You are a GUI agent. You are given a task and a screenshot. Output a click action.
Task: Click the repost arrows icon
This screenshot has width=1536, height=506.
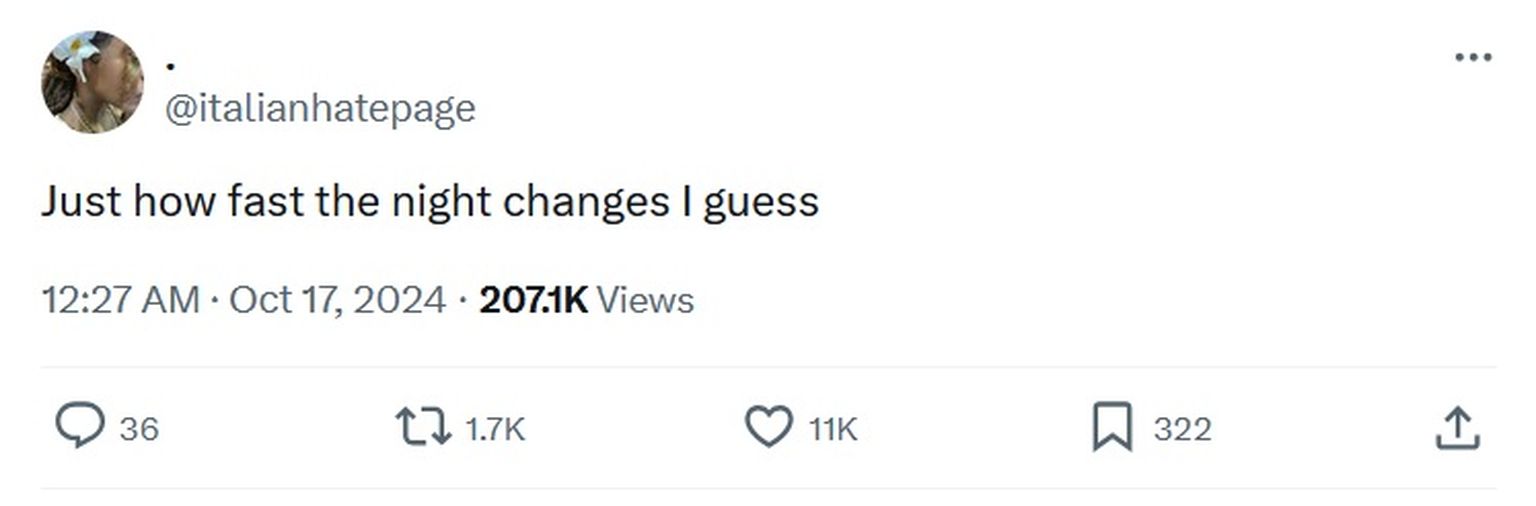pos(425,428)
